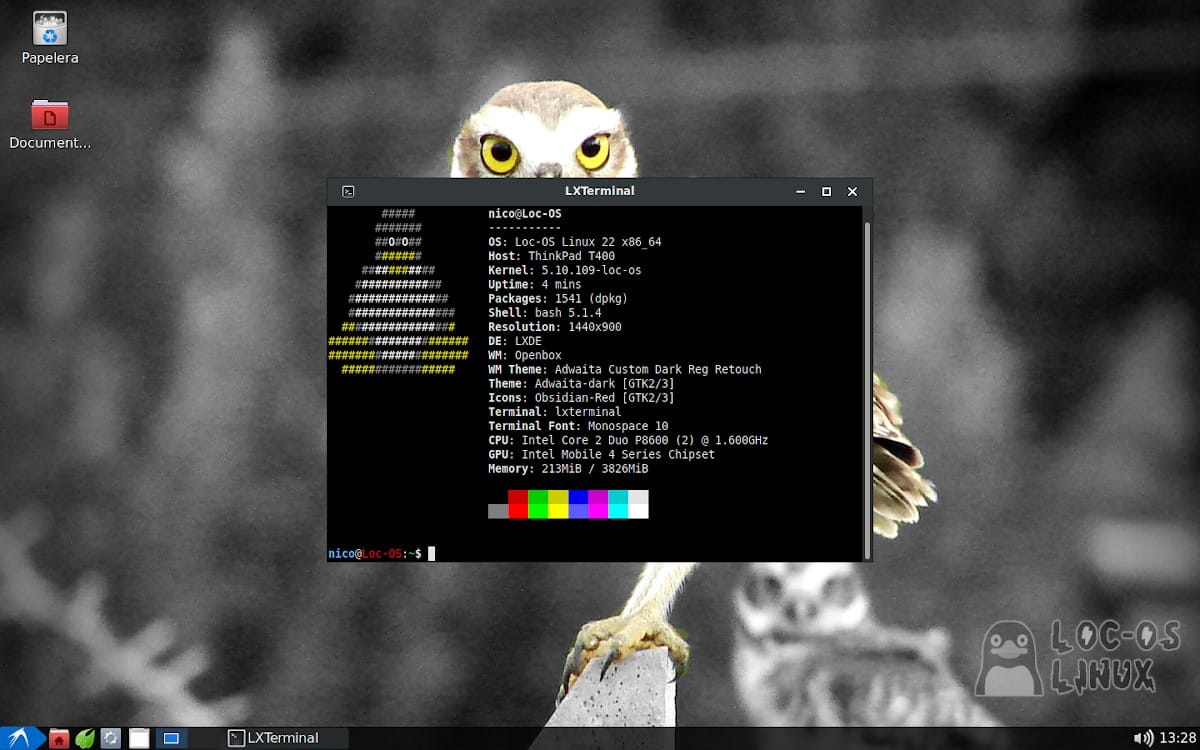Maximize the LXTerminal window
This screenshot has height=750, width=1200.
coord(826,191)
